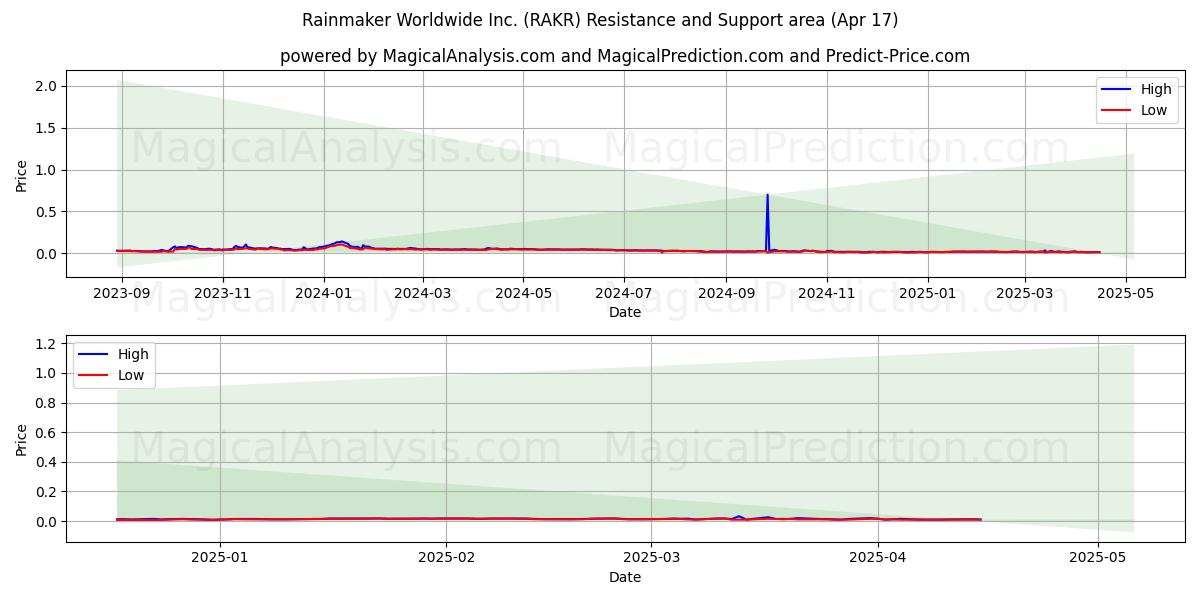The image size is (1200, 600).
Task: Click 'High' in the bottom chart legend
Action: click(x=132, y=354)
